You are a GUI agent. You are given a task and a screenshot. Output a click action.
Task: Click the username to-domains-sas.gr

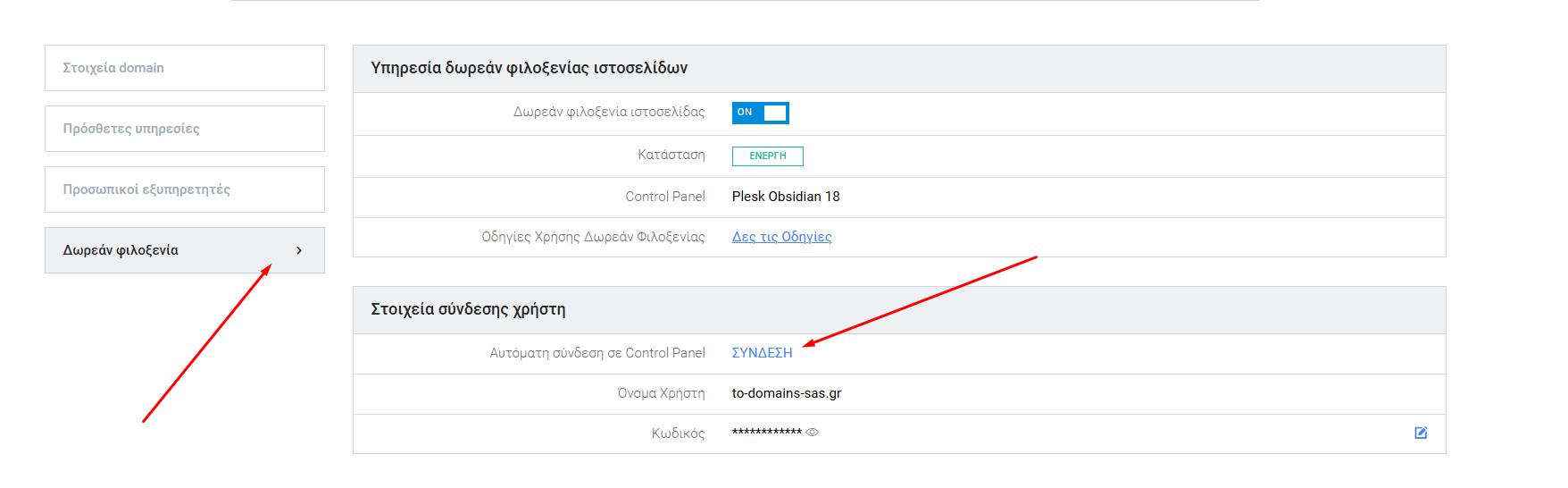pyautogui.click(x=786, y=393)
